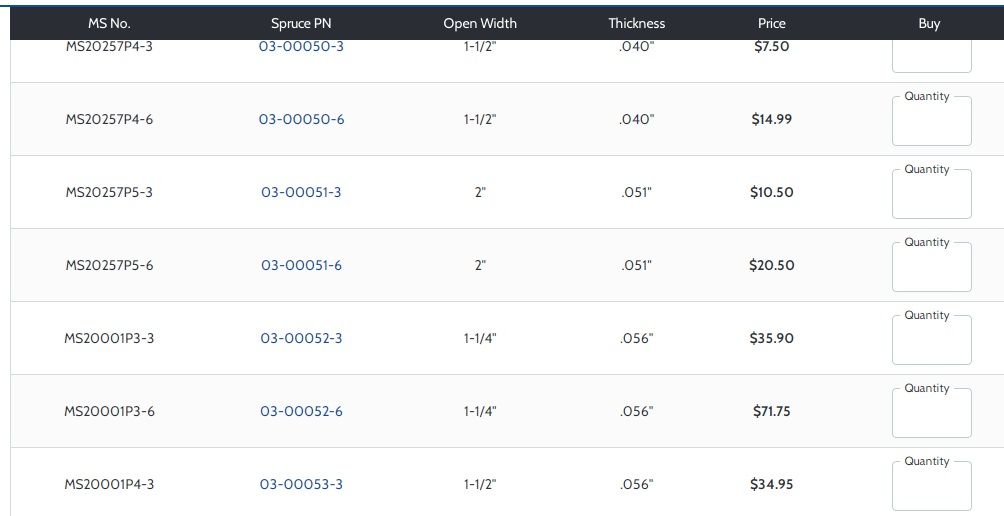Viewport: 1004px width, 516px height.
Task: Click the Thickness column header
Action: pyautogui.click(x=636, y=23)
